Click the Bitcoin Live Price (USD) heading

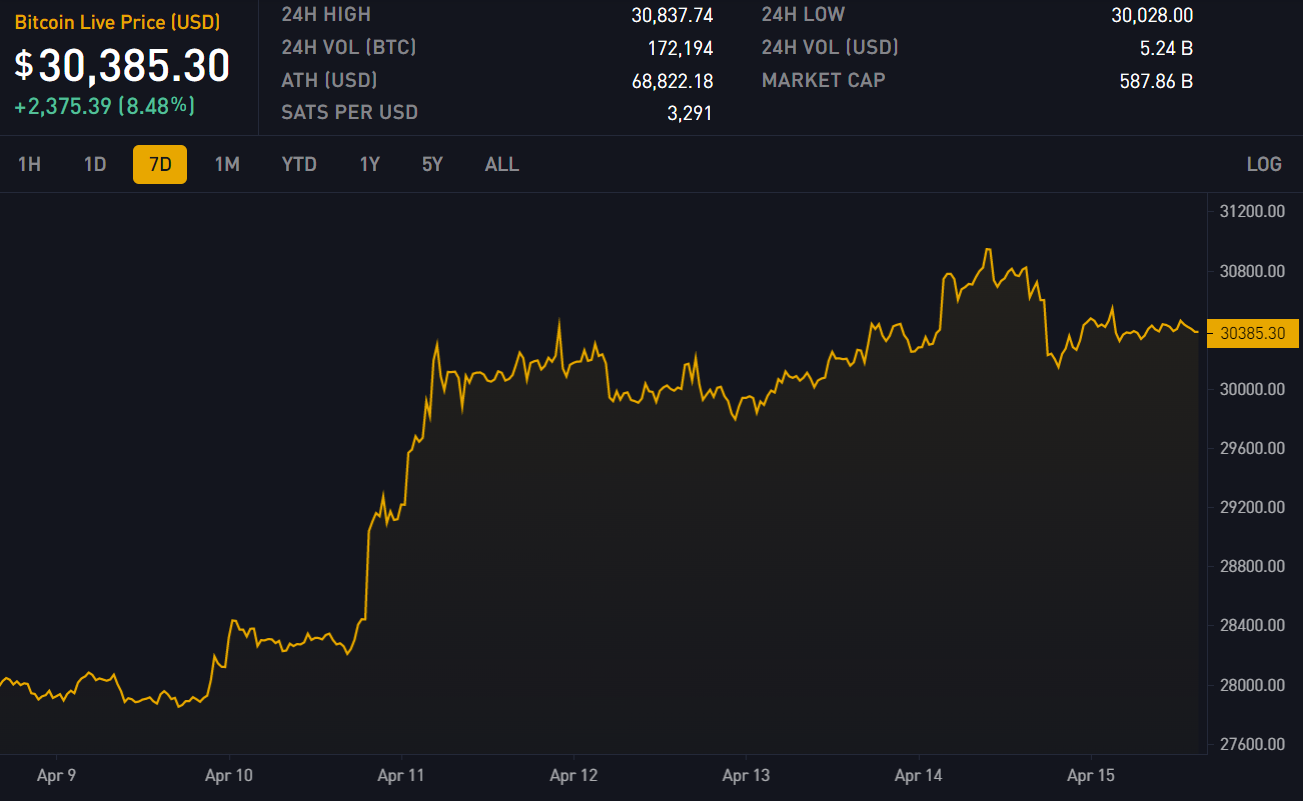click(117, 22)
